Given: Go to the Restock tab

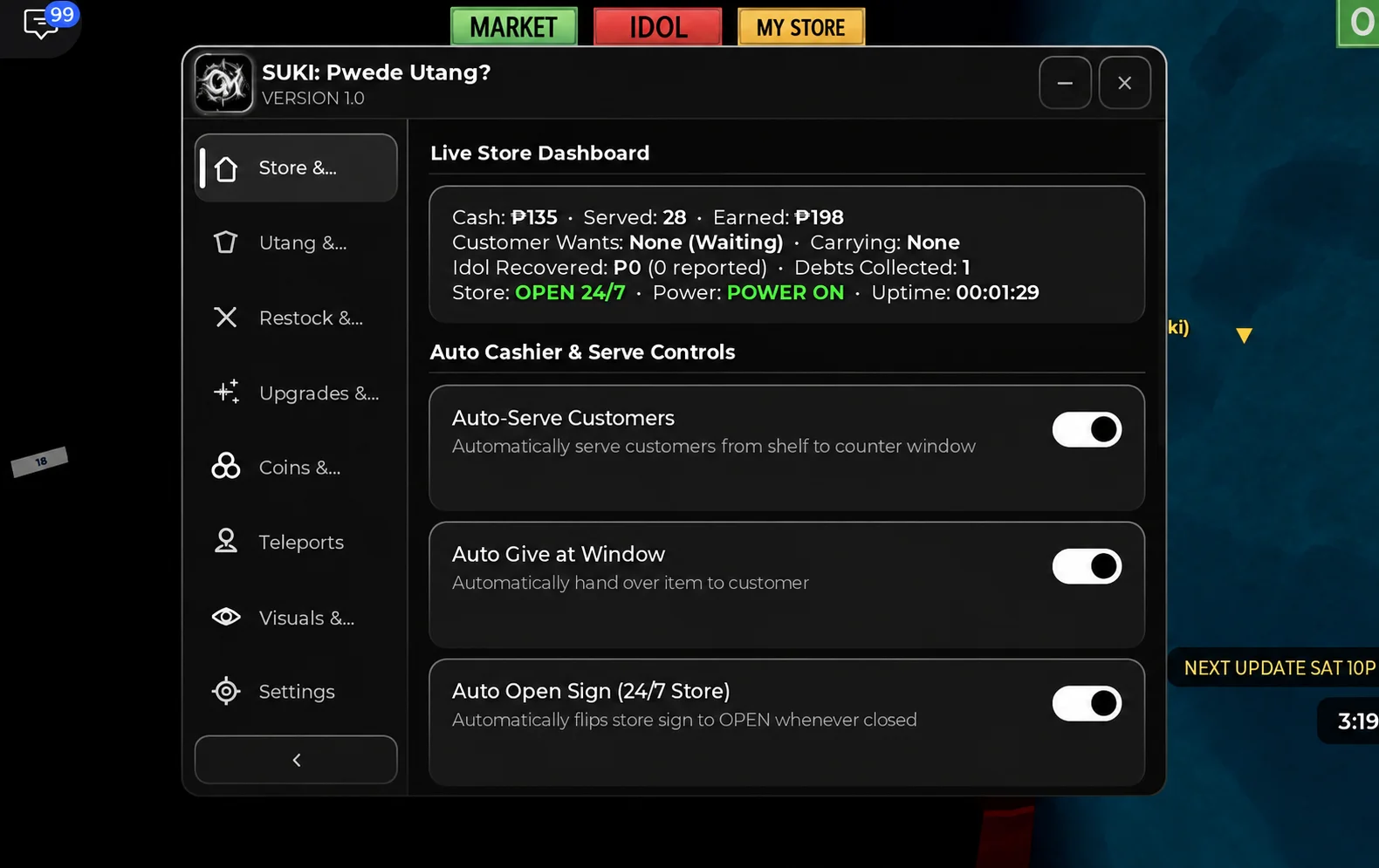Looking at the screenshot, I should pos(311,318).
